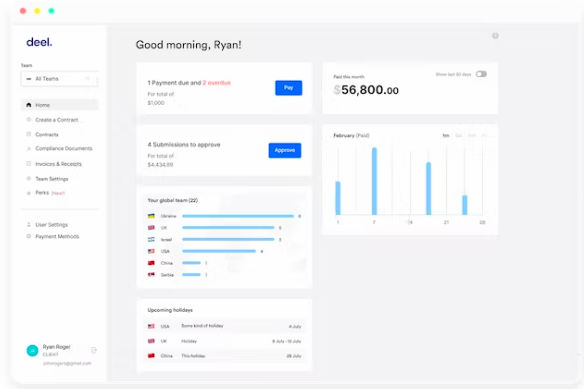Click the 'Paid this month' label
584x389 pixels.
pyautogui.click(x=349, y=77)
